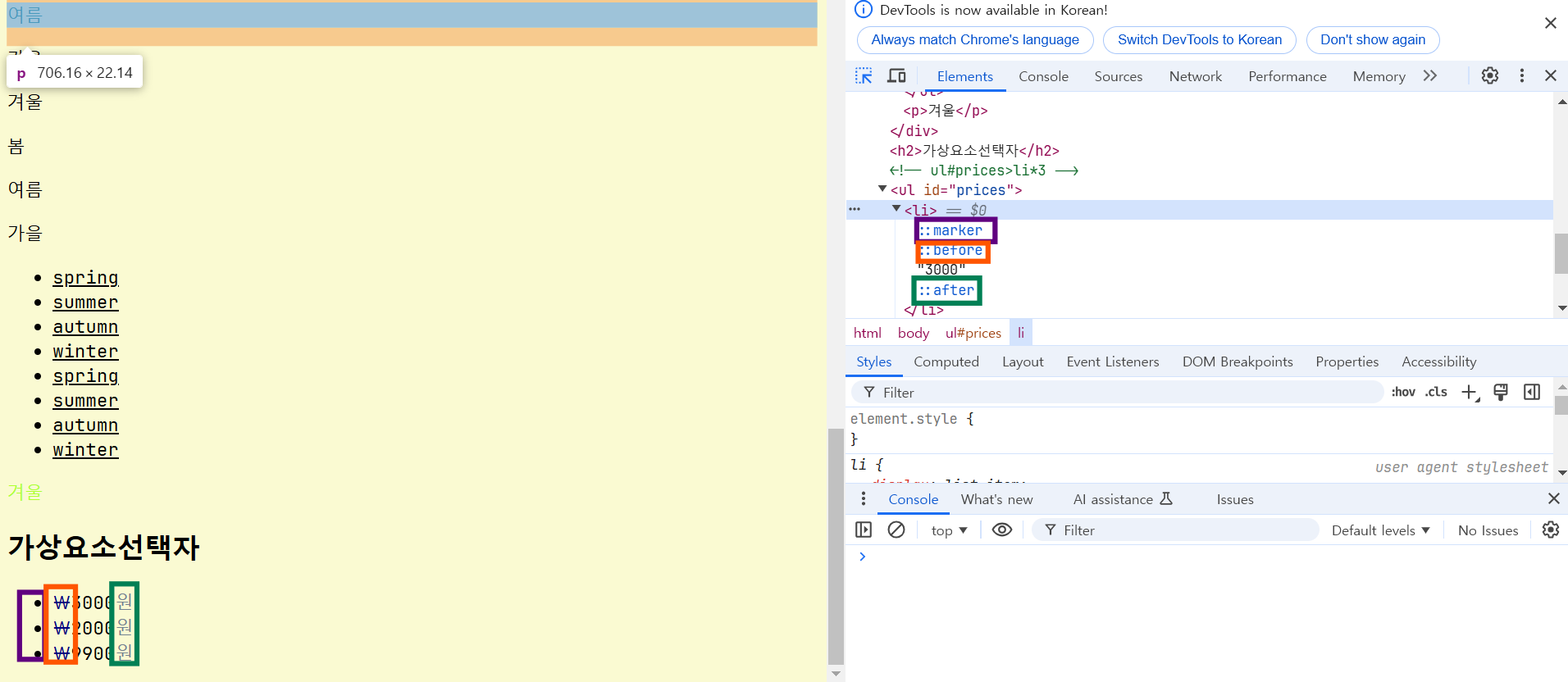Select the h2 가상요소선택자 node
The height and width of the screenshot is (682, 1568).
click(x=974, y=150)
